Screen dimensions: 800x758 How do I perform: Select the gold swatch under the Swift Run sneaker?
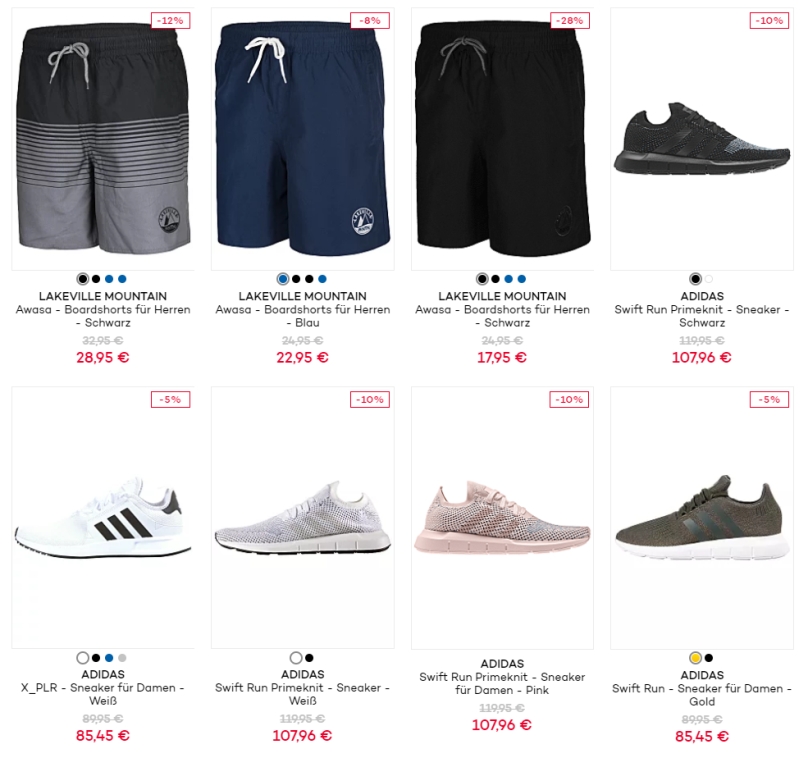[695, 658]
